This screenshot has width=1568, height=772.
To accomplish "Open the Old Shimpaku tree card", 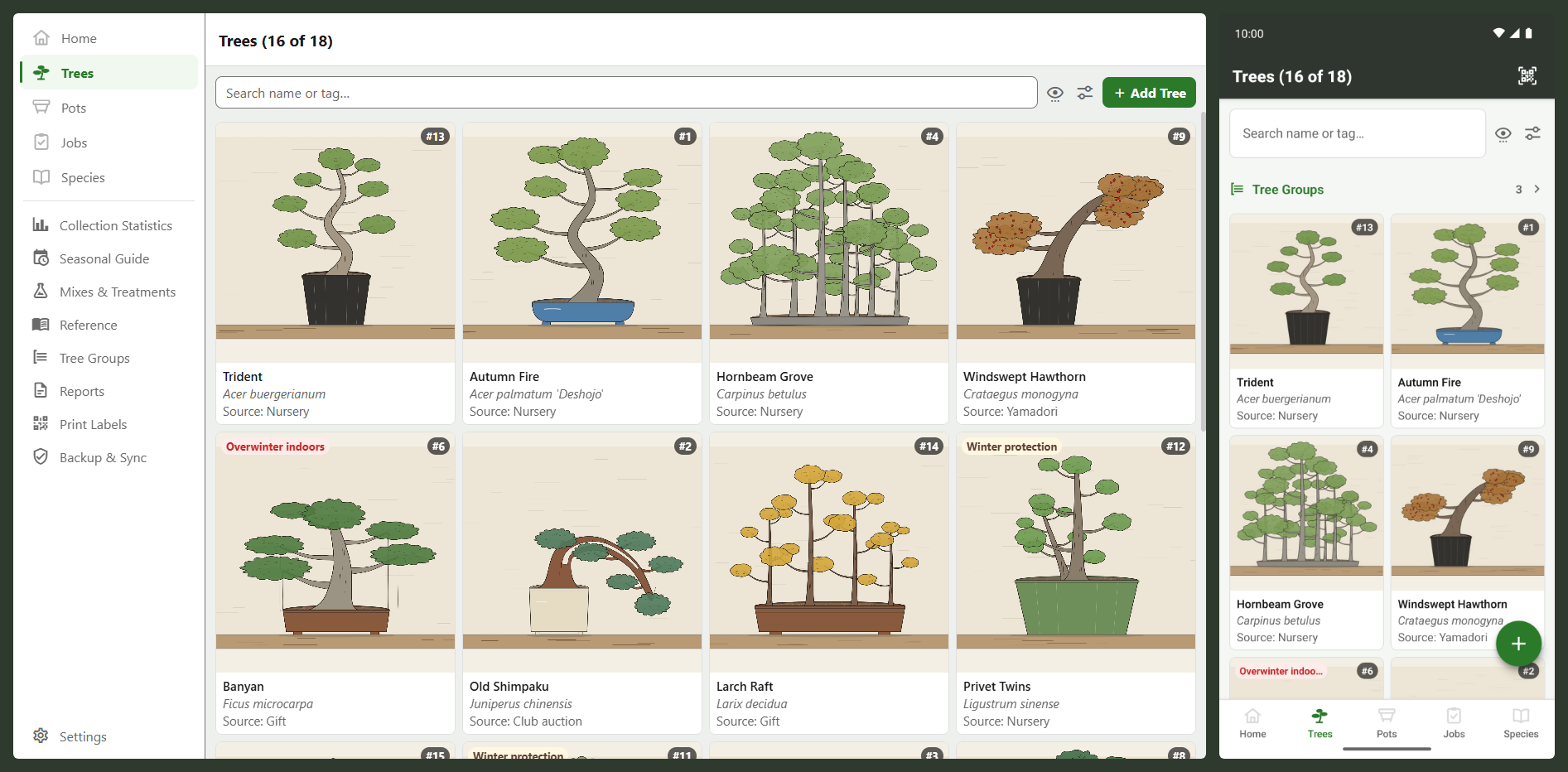I will (582, 583).
